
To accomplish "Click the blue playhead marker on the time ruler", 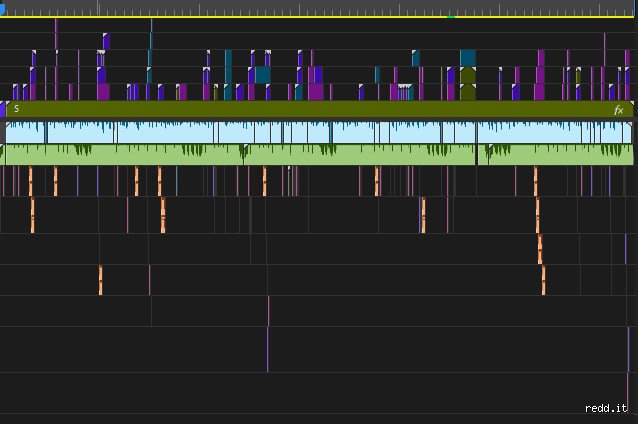I will 2,9.
